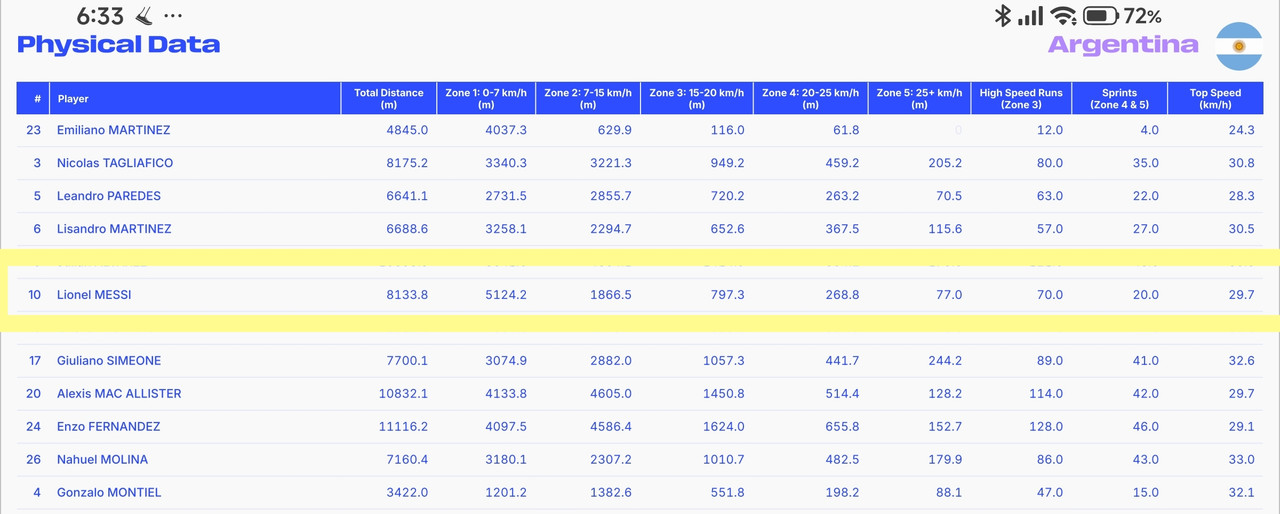This screenshot has height=514, width=1280.
Task: Tap the Wi-Fi status icon
Action: pyautogui.click(x=1063, y=16)
